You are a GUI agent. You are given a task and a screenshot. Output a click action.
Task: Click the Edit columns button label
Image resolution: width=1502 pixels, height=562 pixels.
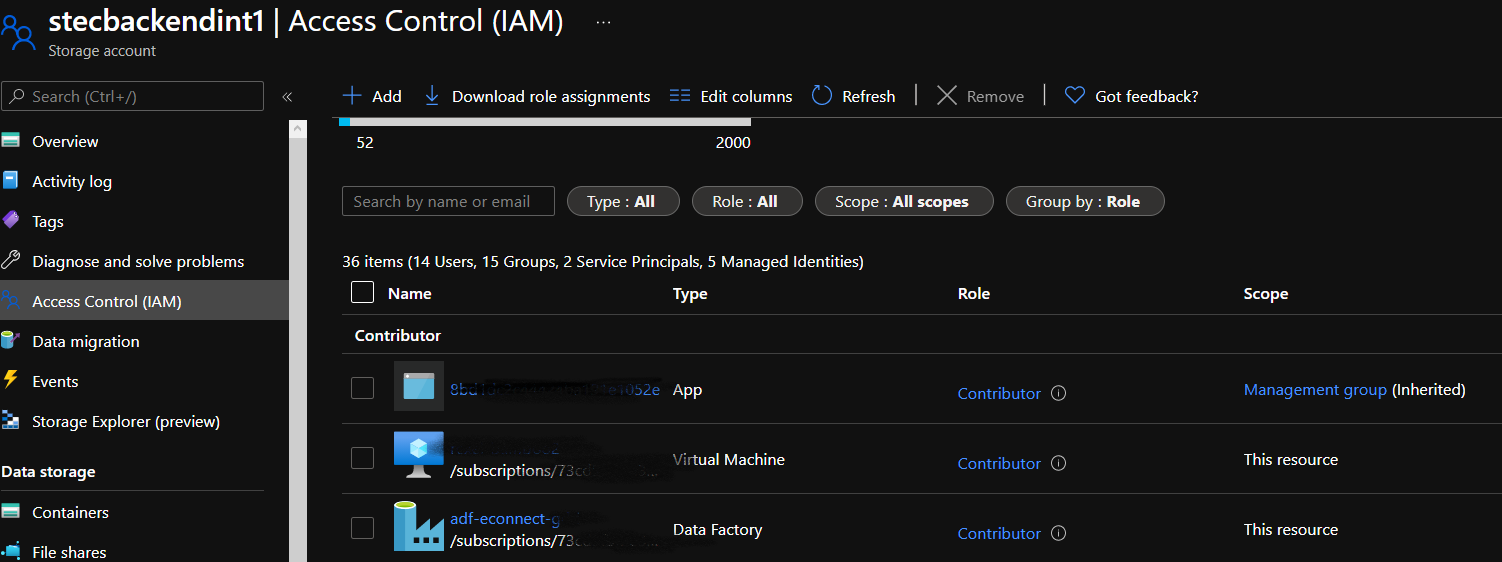coord(746,96)
